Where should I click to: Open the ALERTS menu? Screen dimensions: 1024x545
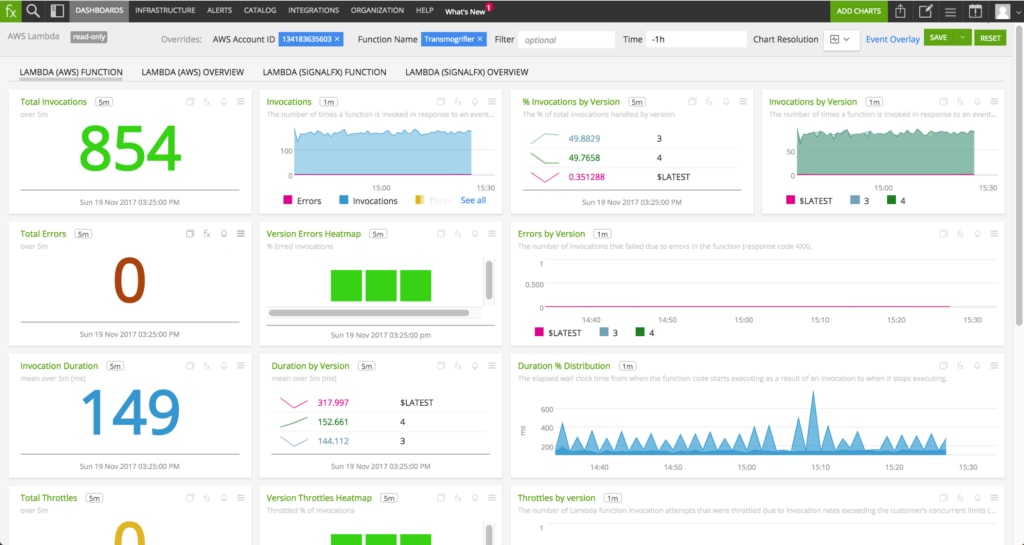click(219, 10)
